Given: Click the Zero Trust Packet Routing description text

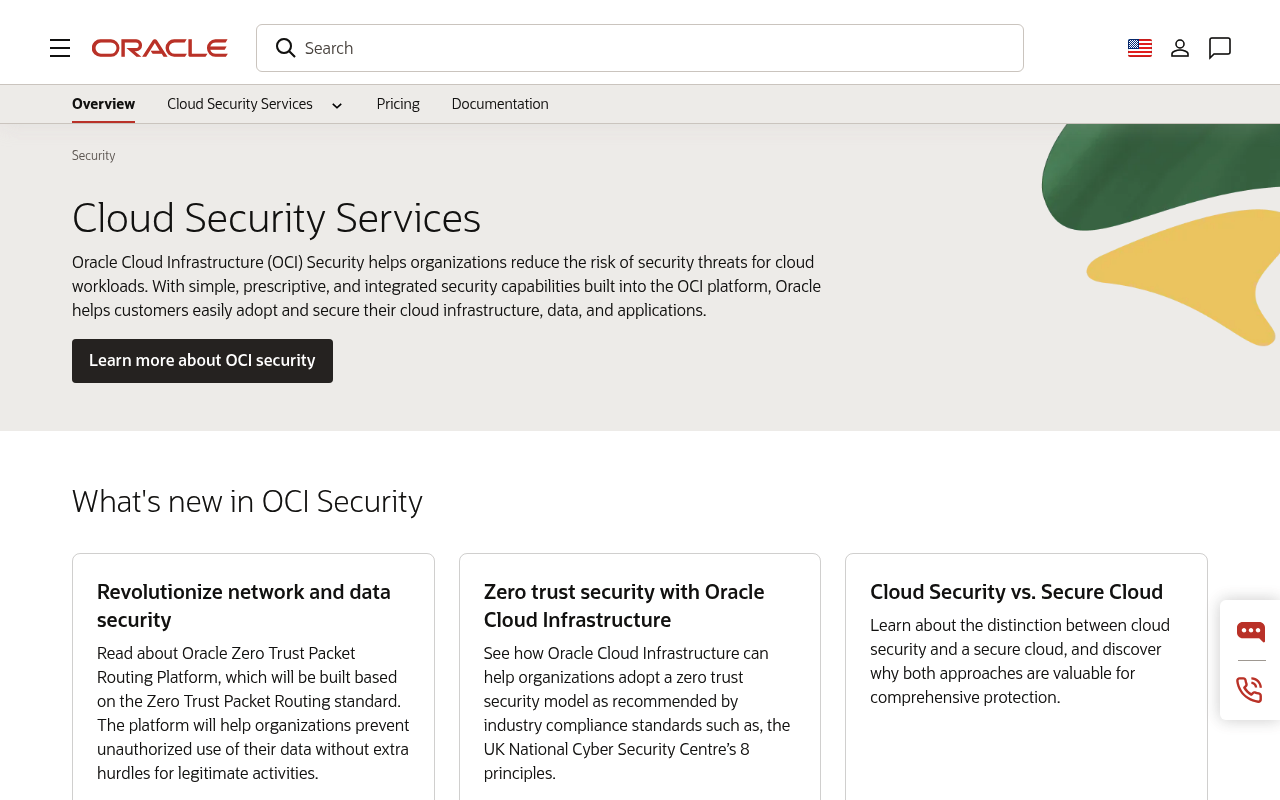Looking at the screenshot, I should click(253, 713).
